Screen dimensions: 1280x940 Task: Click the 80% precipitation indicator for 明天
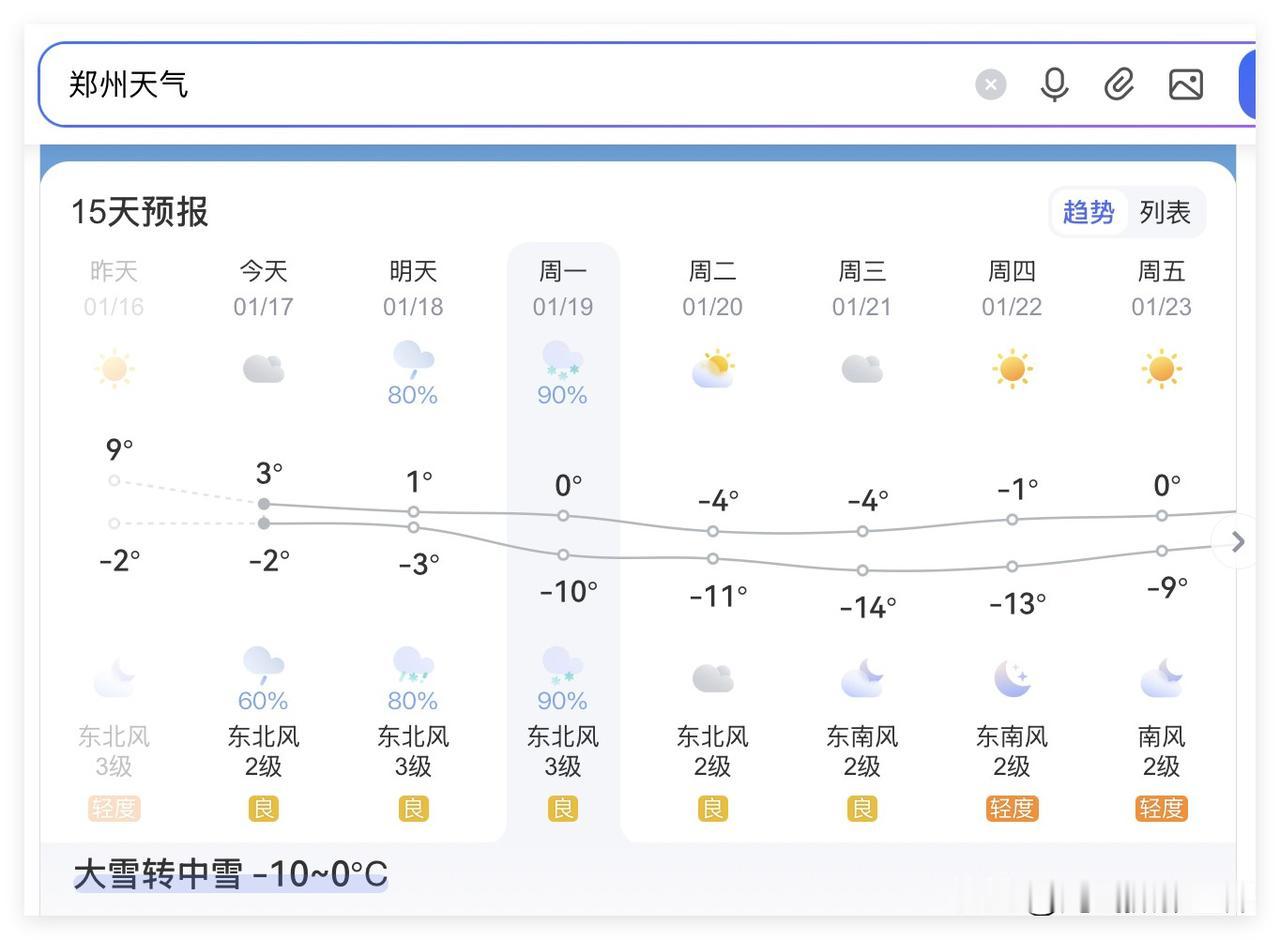(412, 395)
